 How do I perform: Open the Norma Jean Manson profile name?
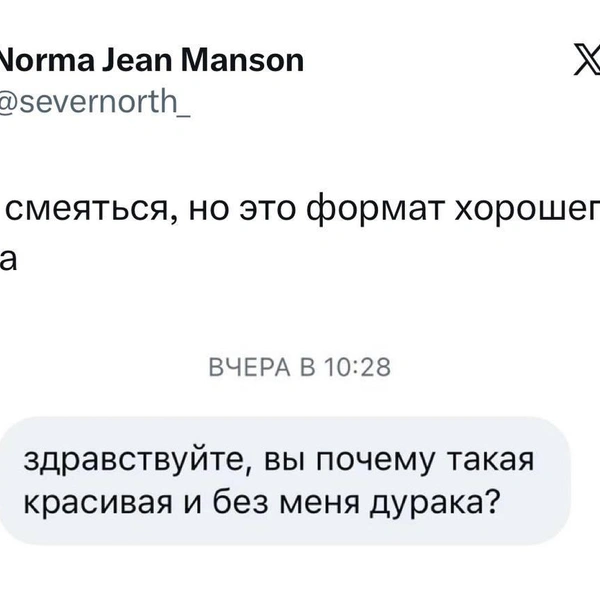(x=150, y=62)
